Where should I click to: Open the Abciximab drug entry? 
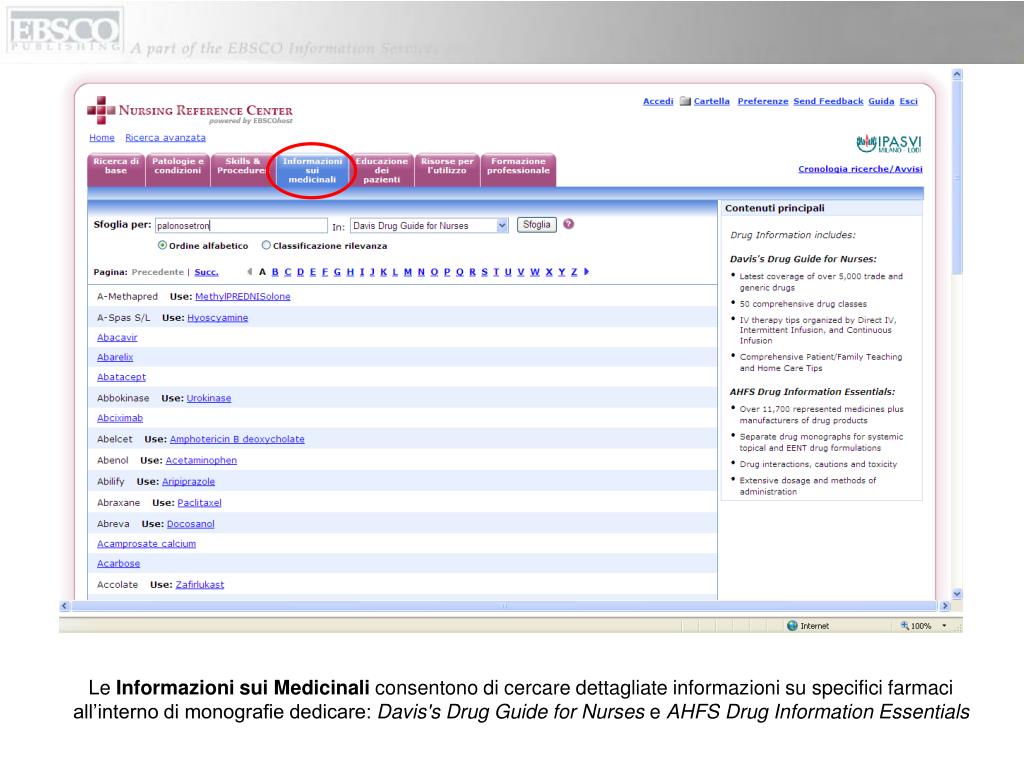[x=120, y=418]
